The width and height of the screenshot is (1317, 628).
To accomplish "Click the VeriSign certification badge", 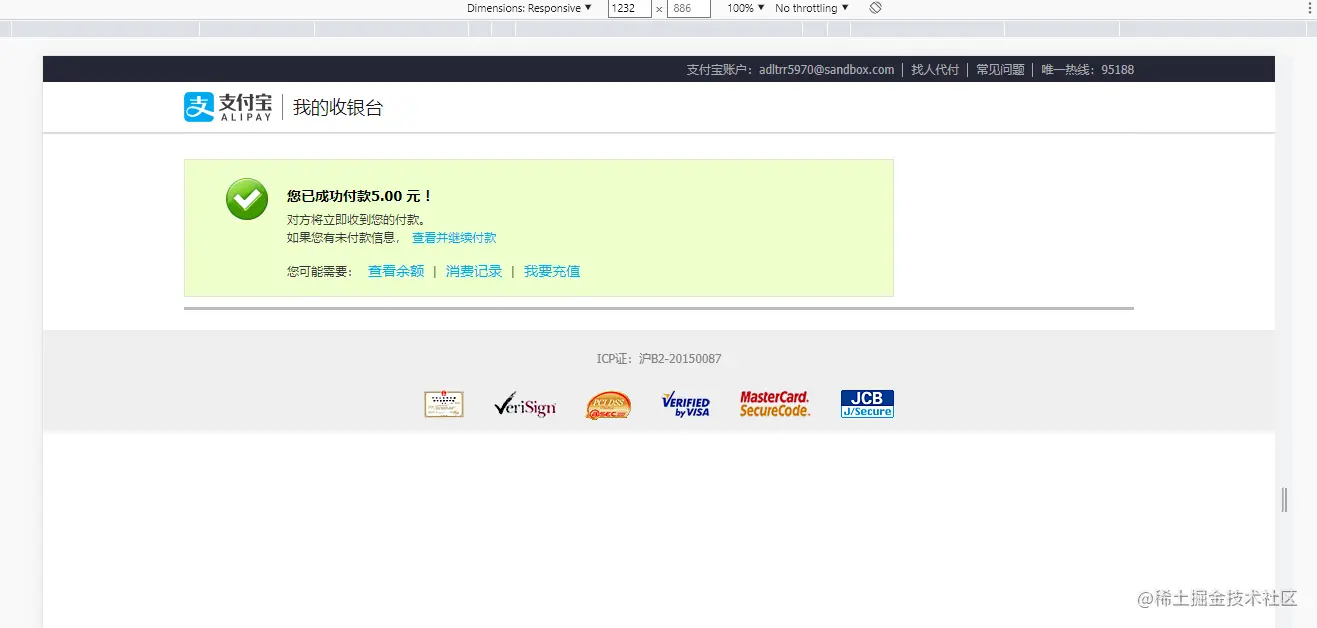I will pos(525,404).
